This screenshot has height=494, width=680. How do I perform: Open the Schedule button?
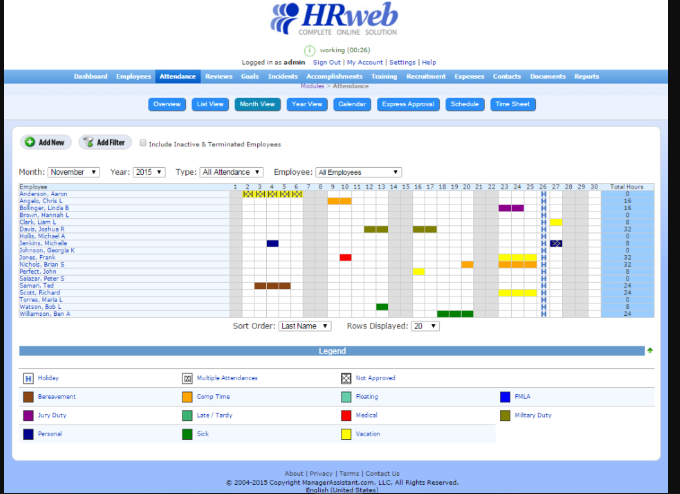pyautogui.click(x=465, y=105)
